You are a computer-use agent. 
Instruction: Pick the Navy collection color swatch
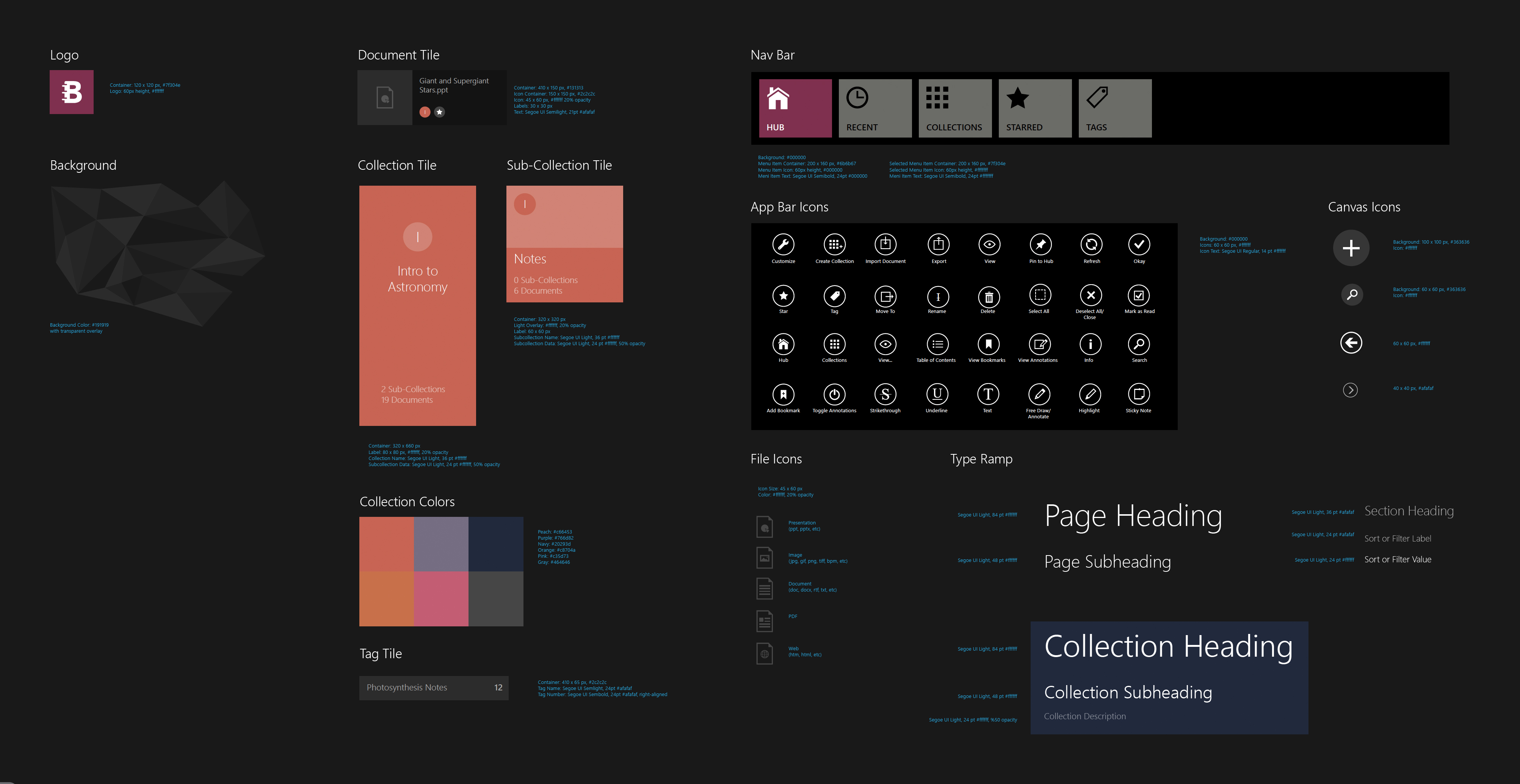[496, 544]
